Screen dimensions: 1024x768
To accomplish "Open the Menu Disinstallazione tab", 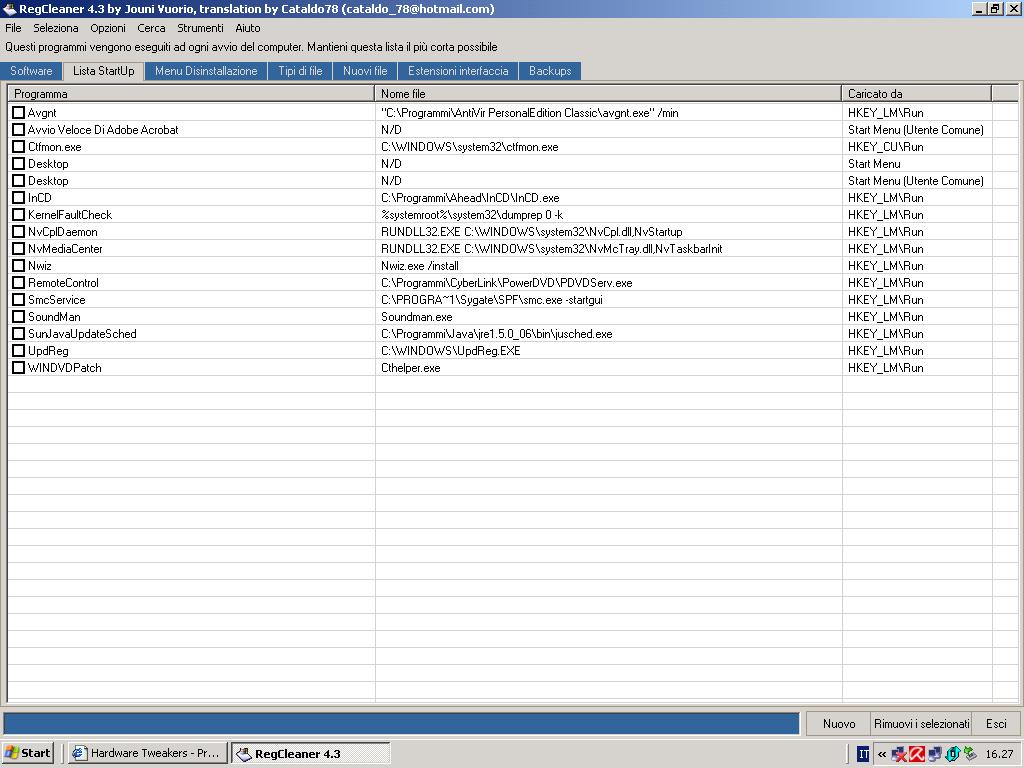I will [206, 71].
